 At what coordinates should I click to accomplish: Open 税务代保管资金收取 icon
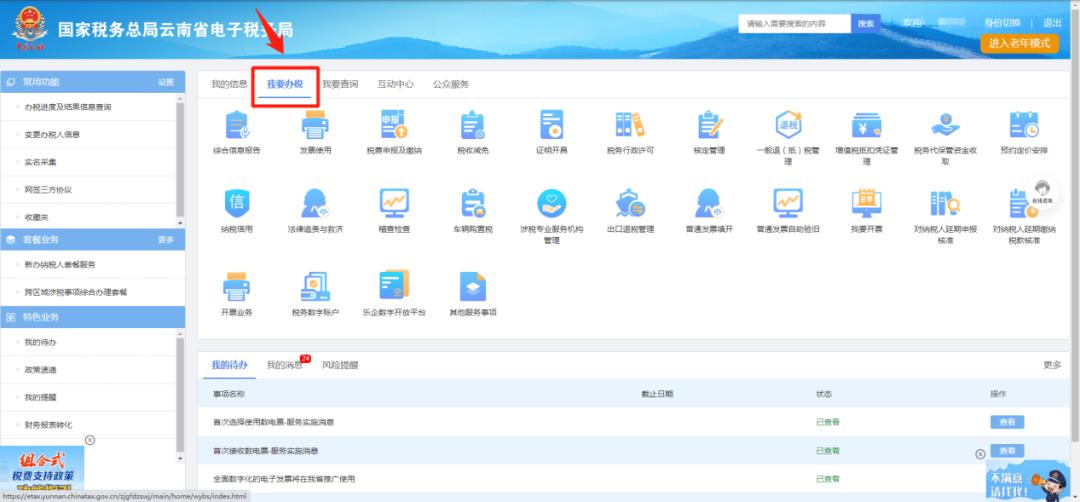point(945,125)
